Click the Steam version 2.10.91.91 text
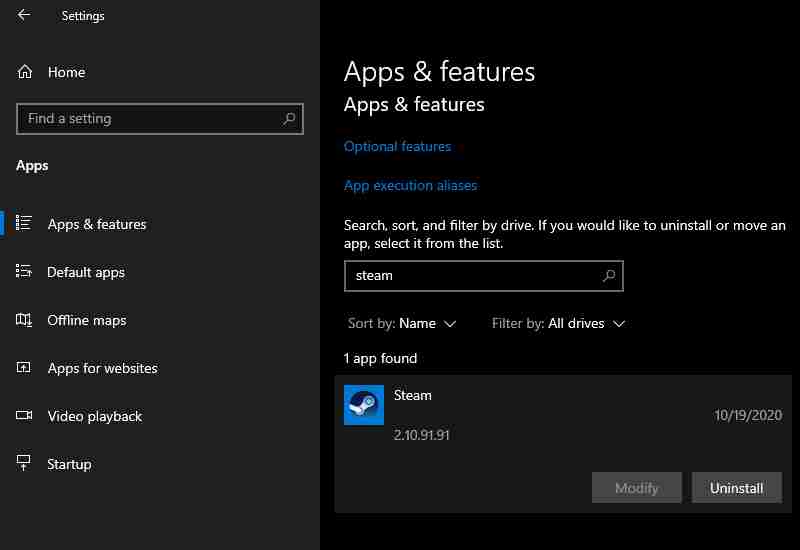The width and height of the screenshot is (800, 550). pyautogui.click(x=421, y=435)
